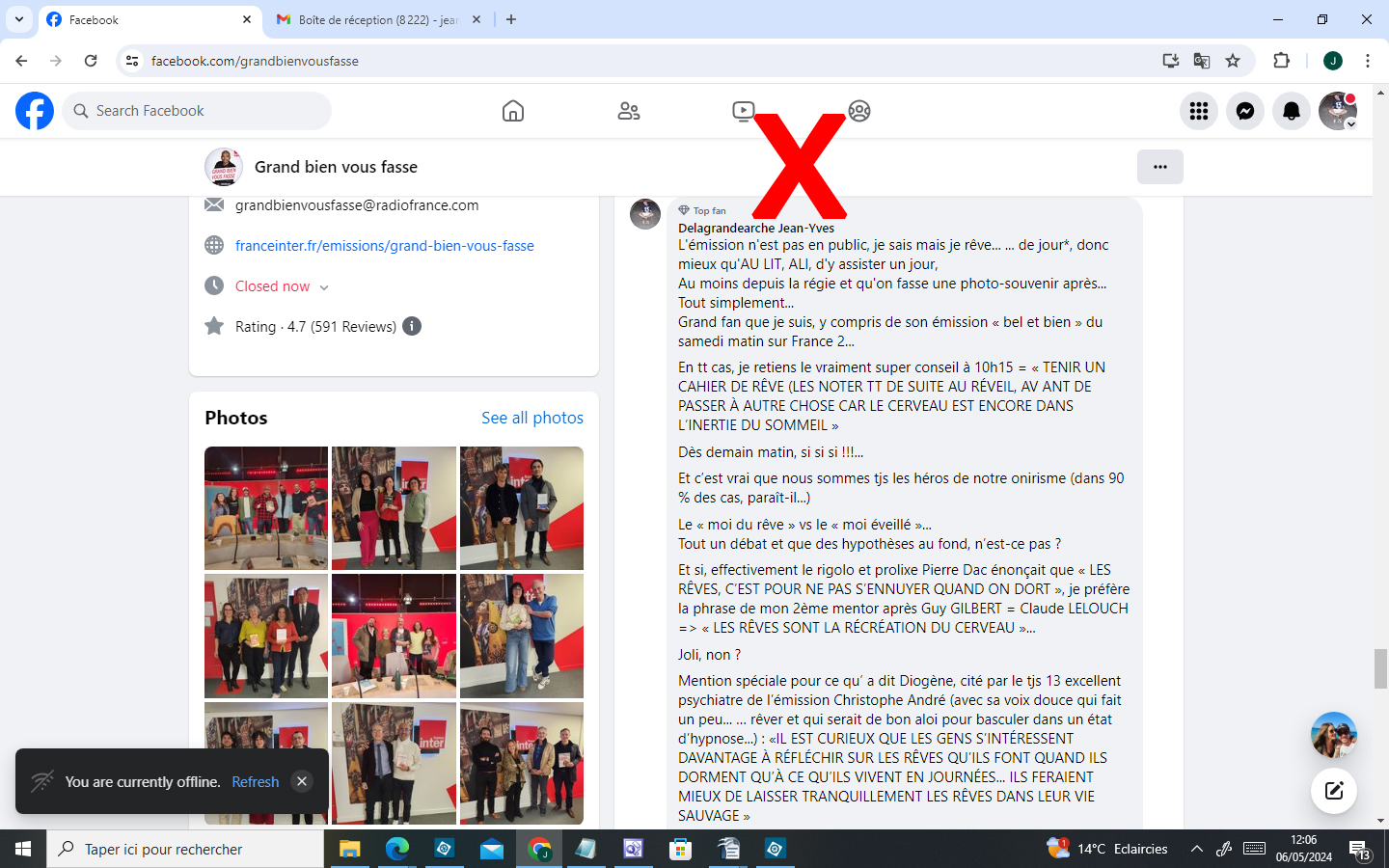Open the bottom-right photo with four people
This screenshot has width=1389, height=868.
tap(522, 763)
